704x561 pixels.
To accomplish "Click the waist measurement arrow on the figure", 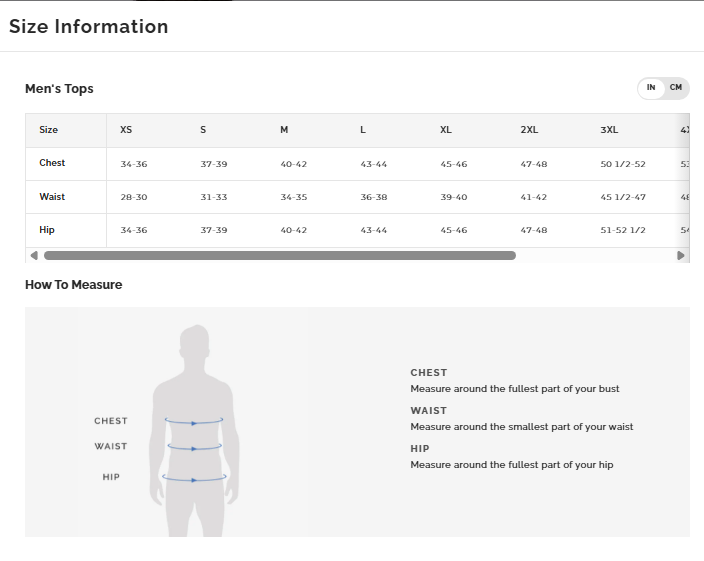I will click(x=194, y=447).
